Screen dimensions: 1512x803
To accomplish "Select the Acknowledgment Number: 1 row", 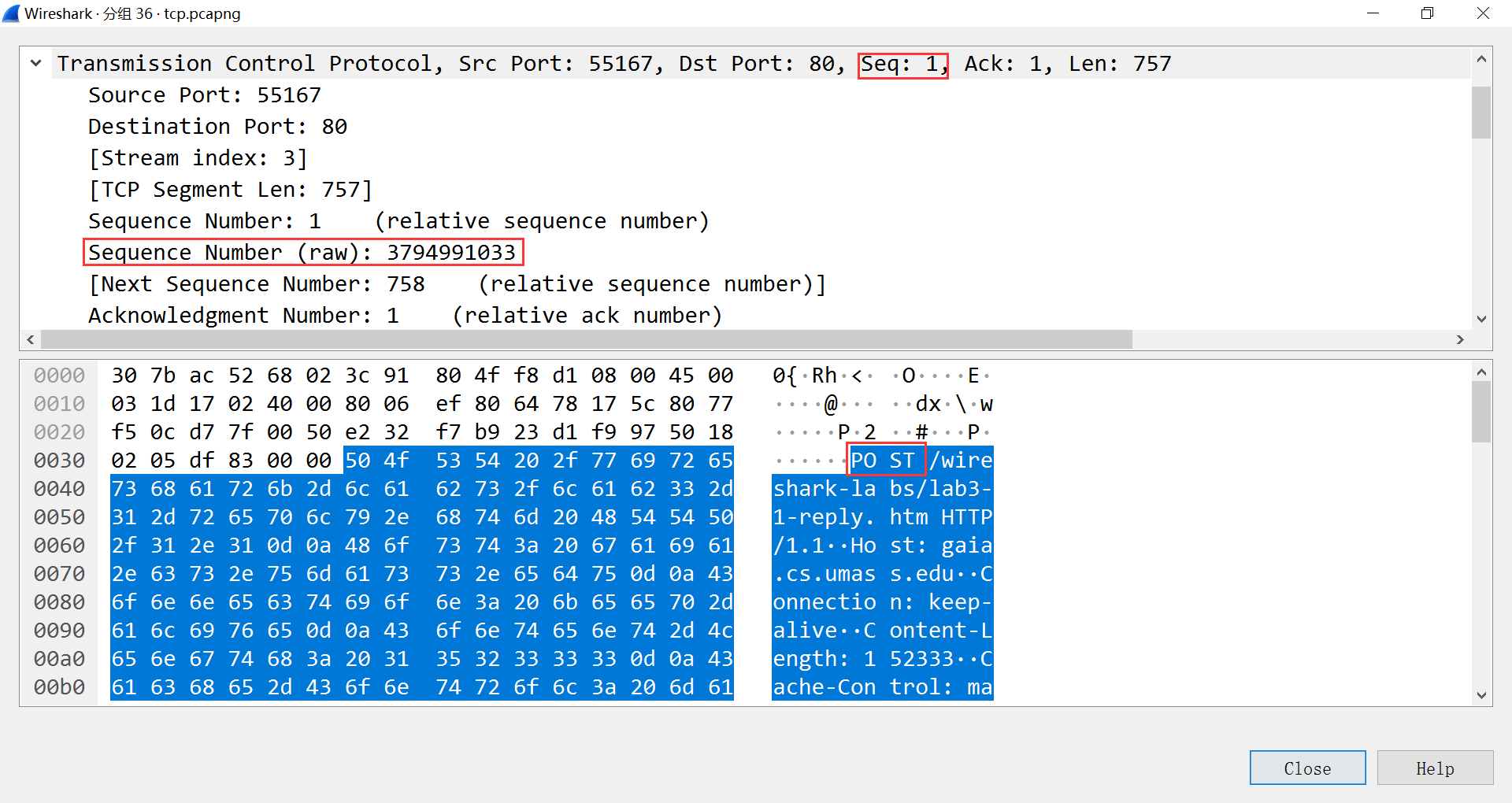I will pyautogui.click(x=405, y=316).
